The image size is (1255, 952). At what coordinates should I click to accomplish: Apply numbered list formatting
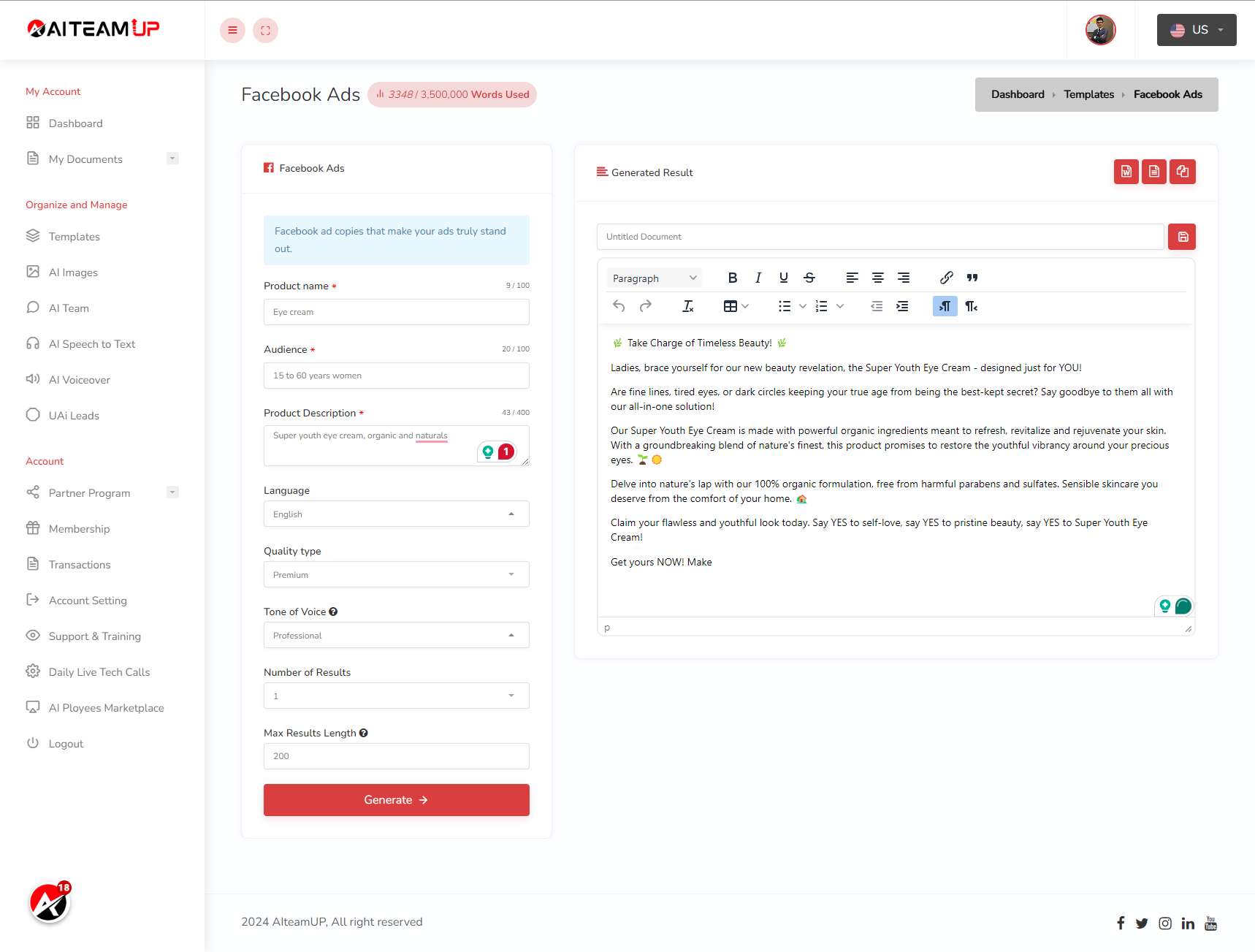click(822, 306)
